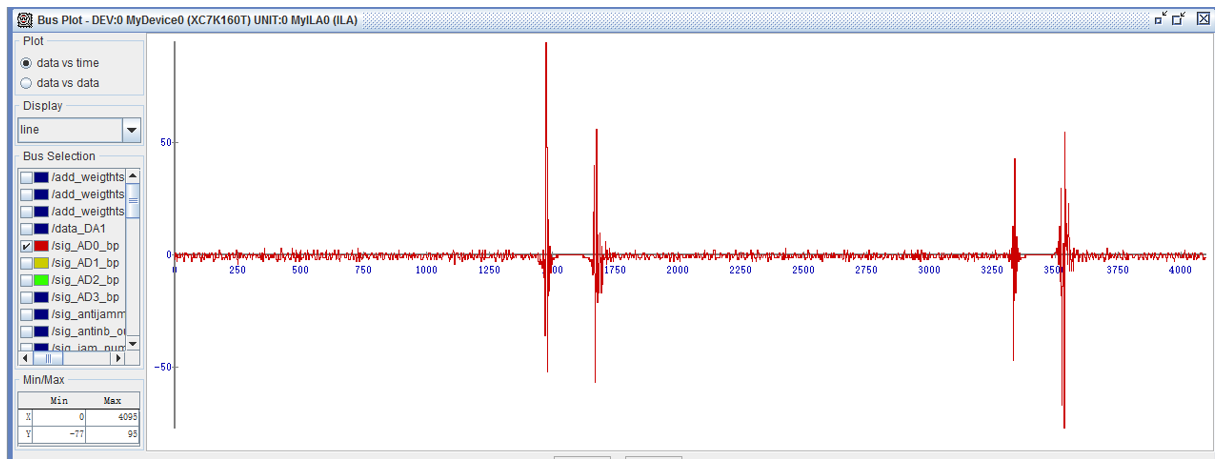
Task: Close the Bus Plot window
Action: (1203, 18)
